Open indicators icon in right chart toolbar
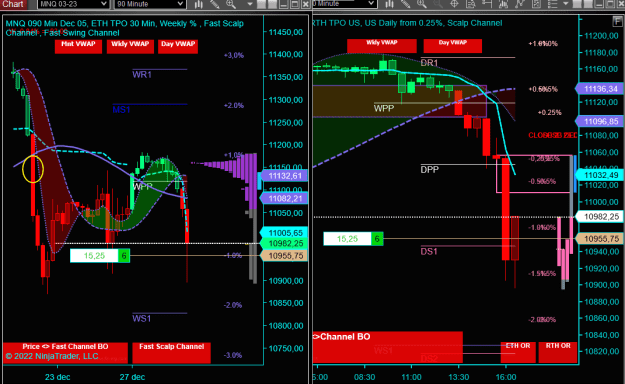The width and height of the screenshot is (625, 384). 503,4
